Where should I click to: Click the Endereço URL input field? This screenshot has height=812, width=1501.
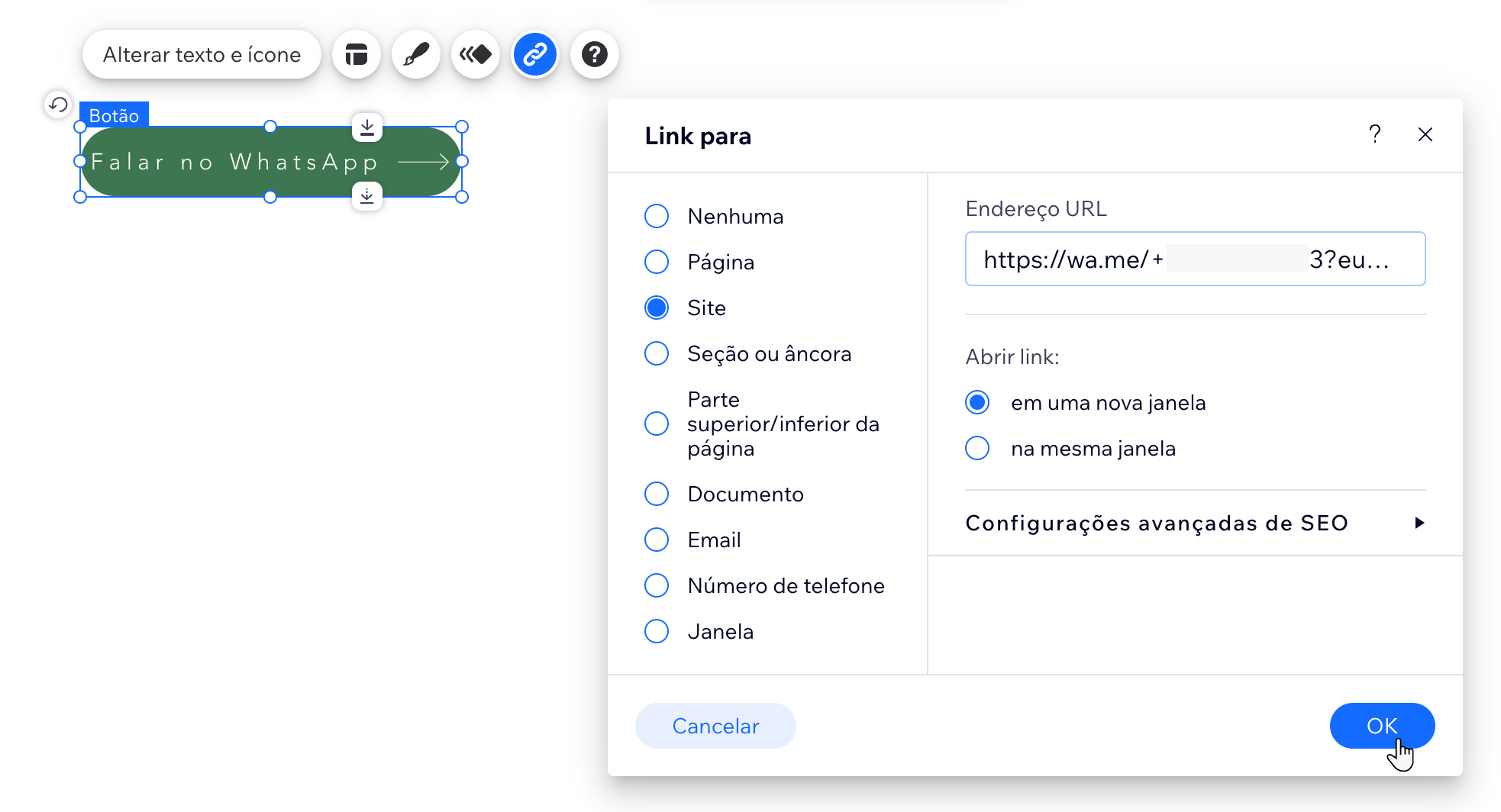click(1195, 259)
